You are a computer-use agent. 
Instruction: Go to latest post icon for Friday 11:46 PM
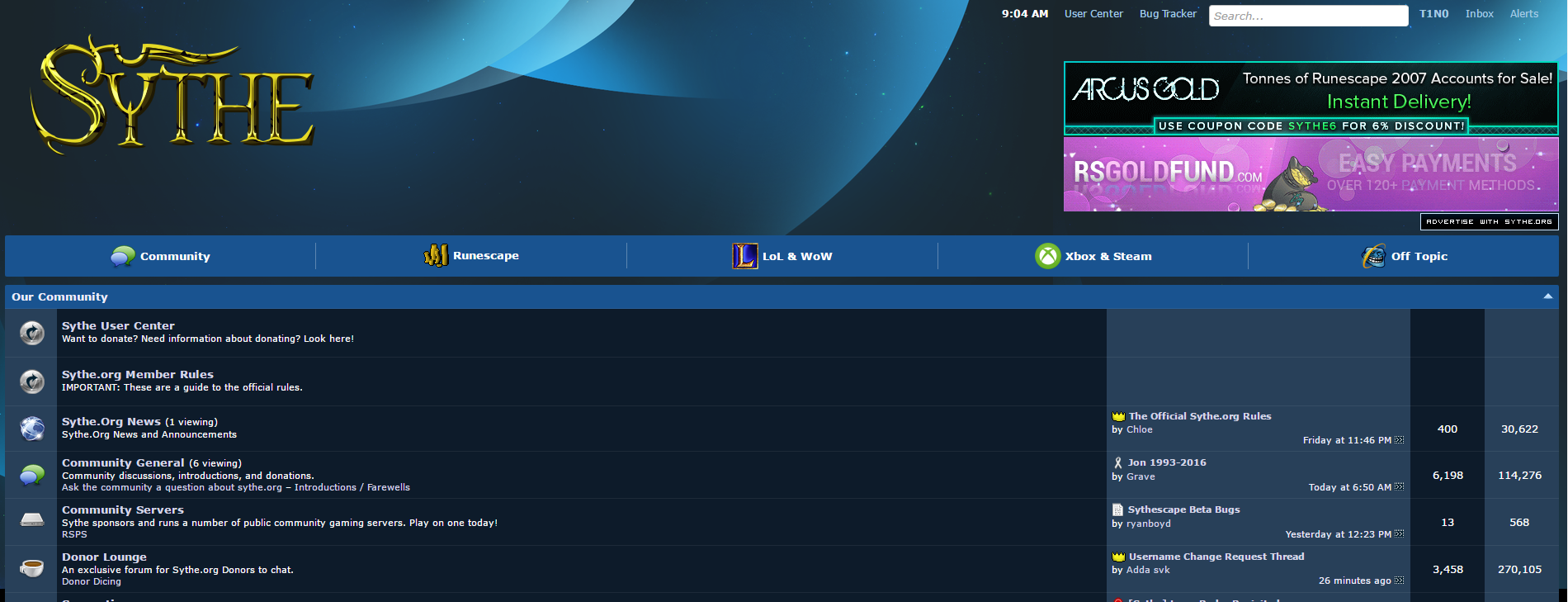(x=1399, y=440)
